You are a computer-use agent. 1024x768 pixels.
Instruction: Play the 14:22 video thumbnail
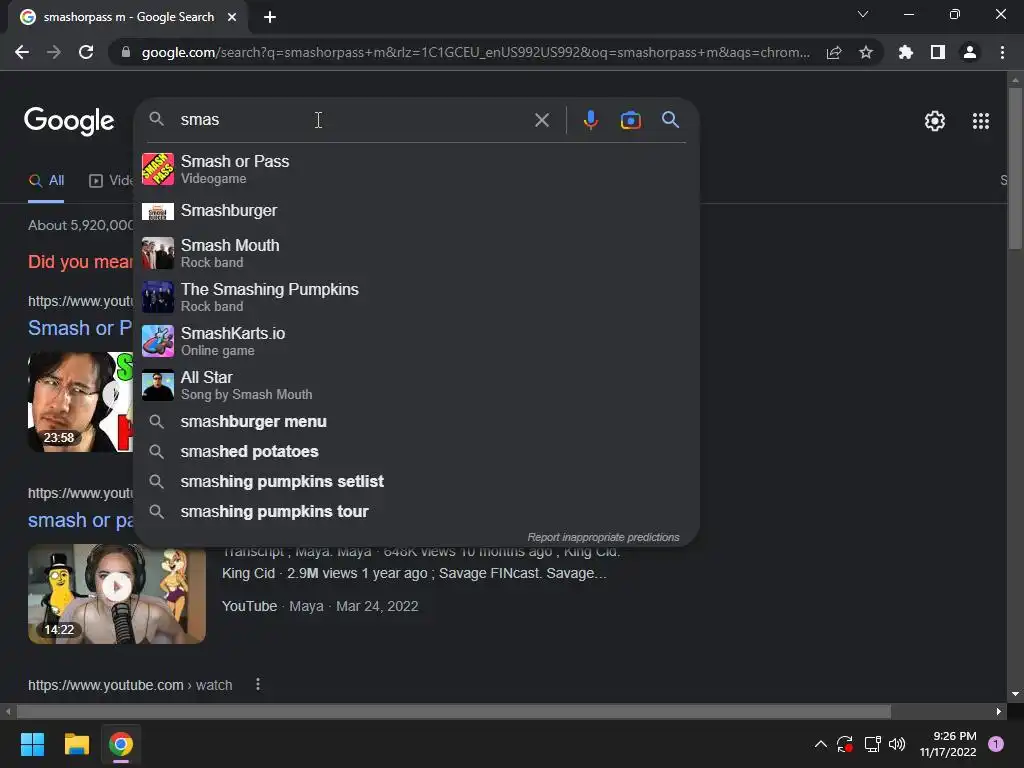(117, 594)
